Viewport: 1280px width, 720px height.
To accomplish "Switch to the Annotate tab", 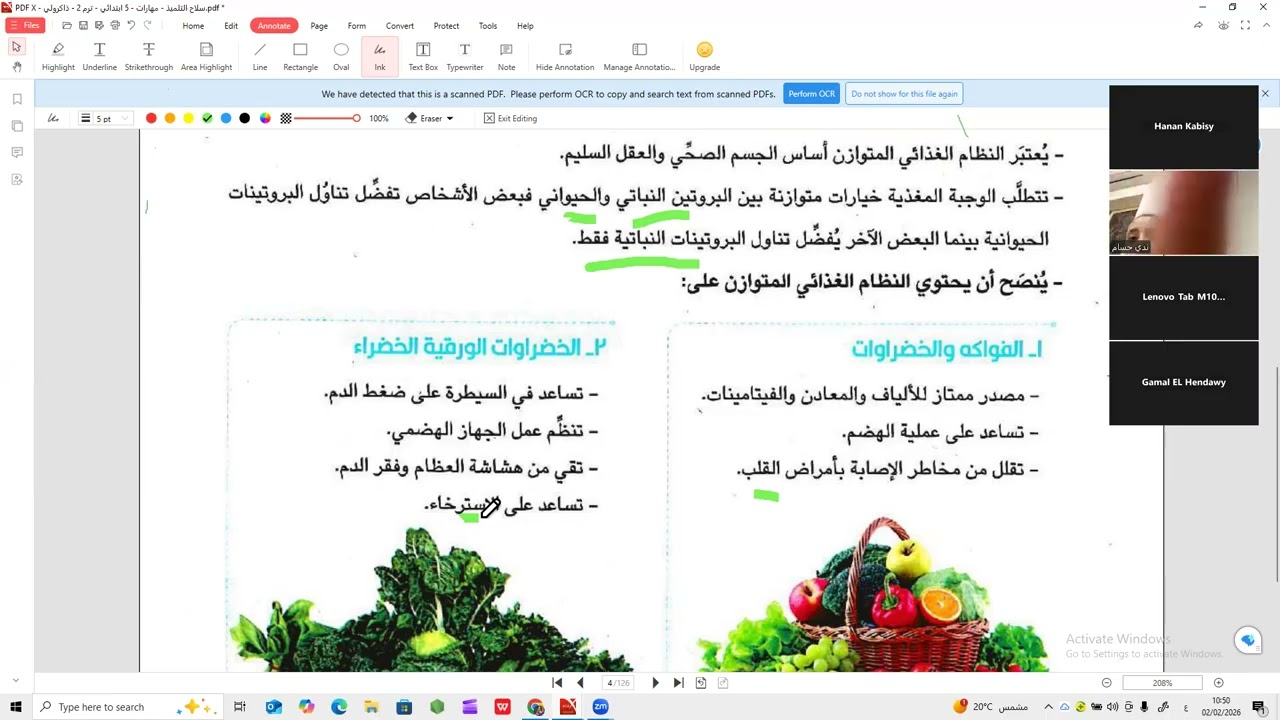I will click(x=274, y=25).
